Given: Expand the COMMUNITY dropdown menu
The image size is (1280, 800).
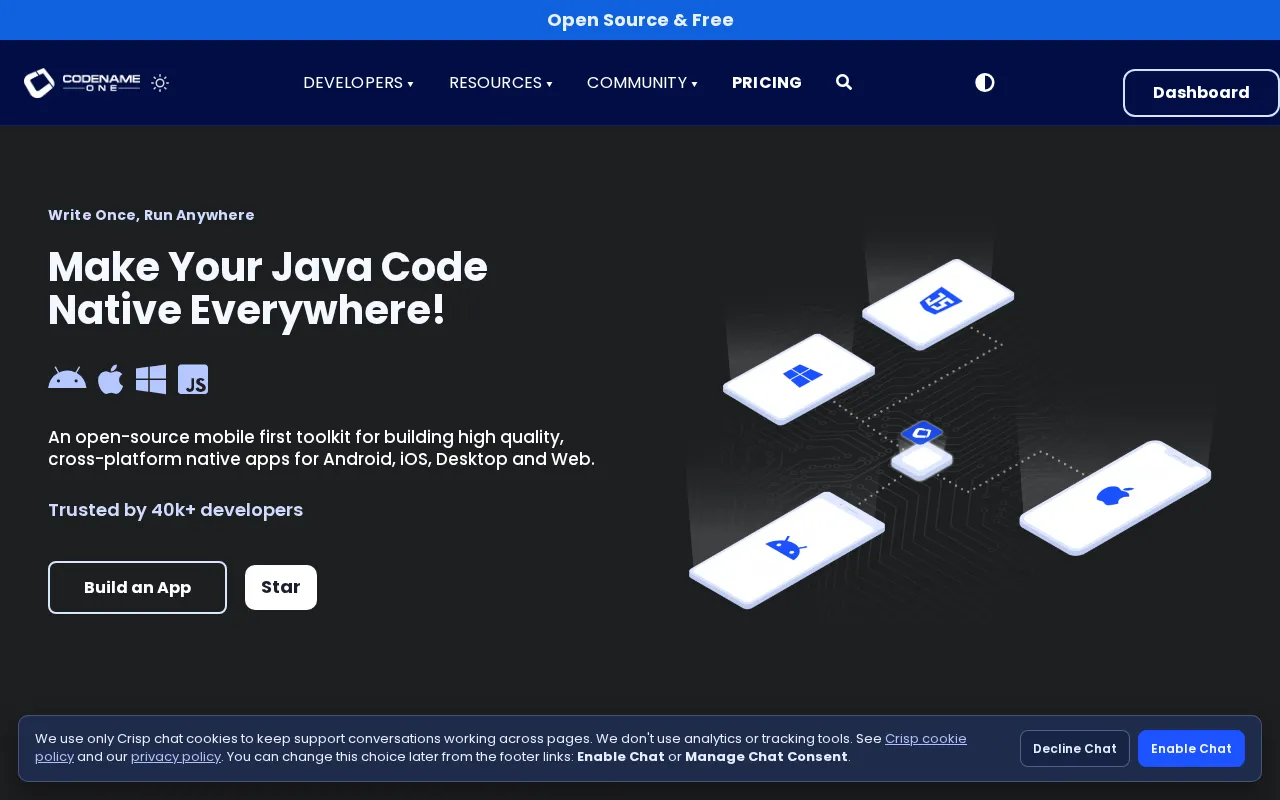Looking at the screenshot, I should [642, 83].
